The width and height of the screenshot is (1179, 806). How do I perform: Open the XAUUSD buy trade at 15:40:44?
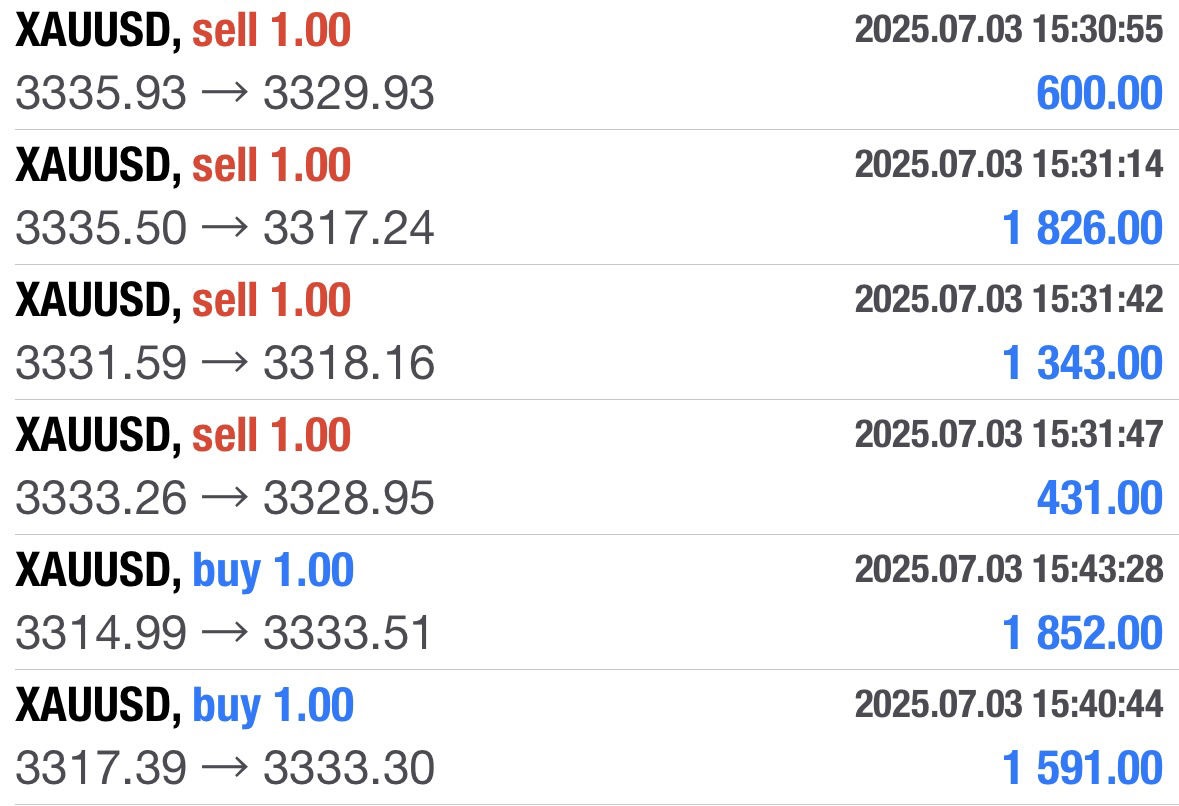click(x=590, y=738)
